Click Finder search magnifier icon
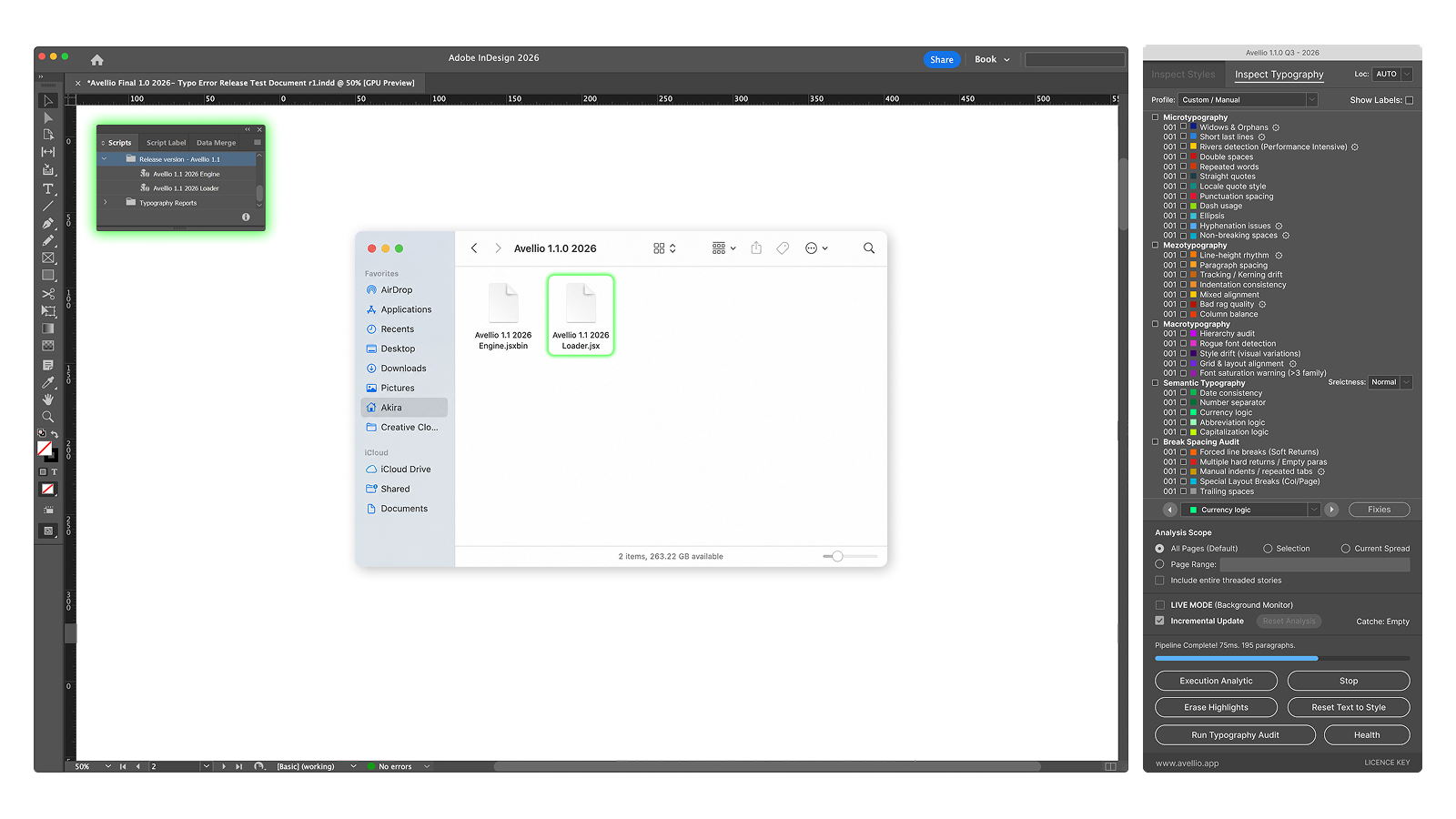The height and width of the screenshot is (819, 1456). click(x=869, y=248)
